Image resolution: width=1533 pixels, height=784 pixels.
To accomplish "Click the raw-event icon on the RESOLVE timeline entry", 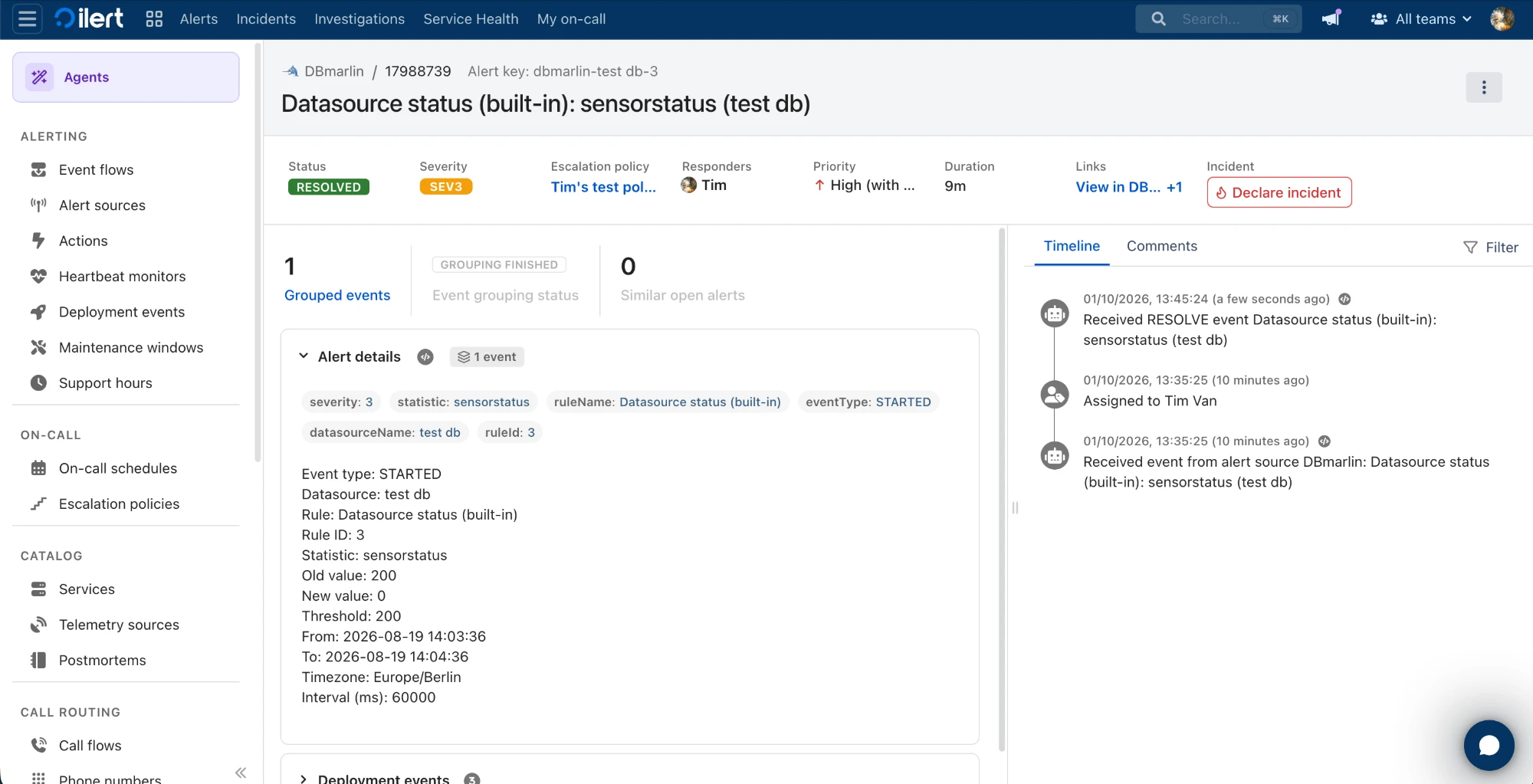I will [x=1344, y=299].
